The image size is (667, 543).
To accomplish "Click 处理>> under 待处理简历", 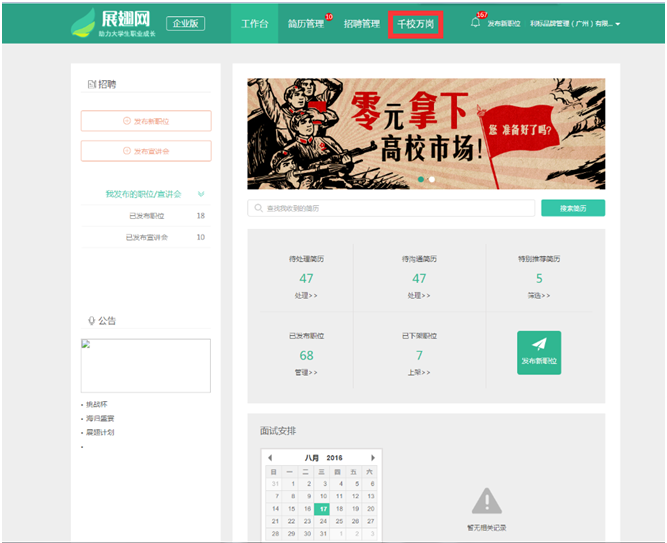I will 306,296.
